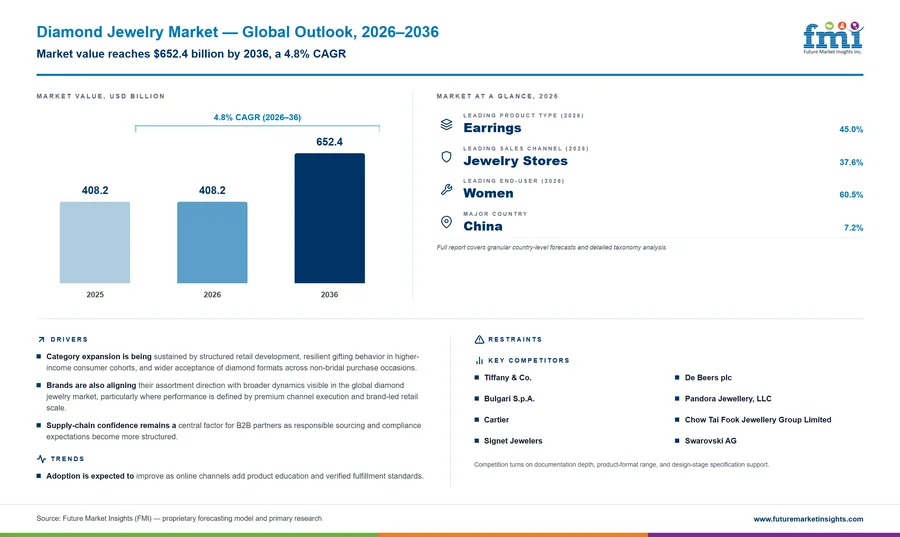Click the 37.6% share value
Viewport: 900px width, 537px height.
click(851, 162)
